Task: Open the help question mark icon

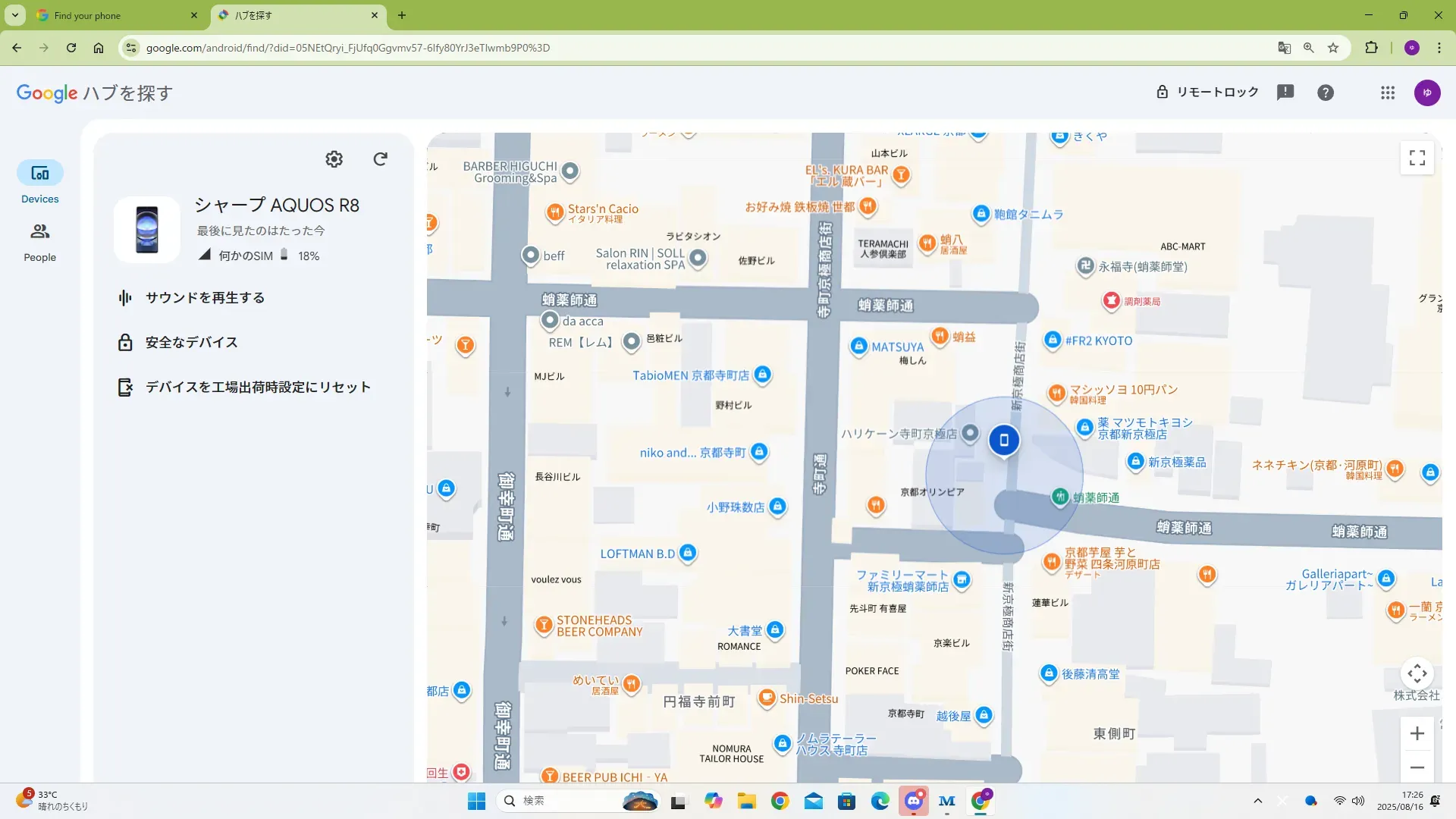Action: (x=1326, y=93)
